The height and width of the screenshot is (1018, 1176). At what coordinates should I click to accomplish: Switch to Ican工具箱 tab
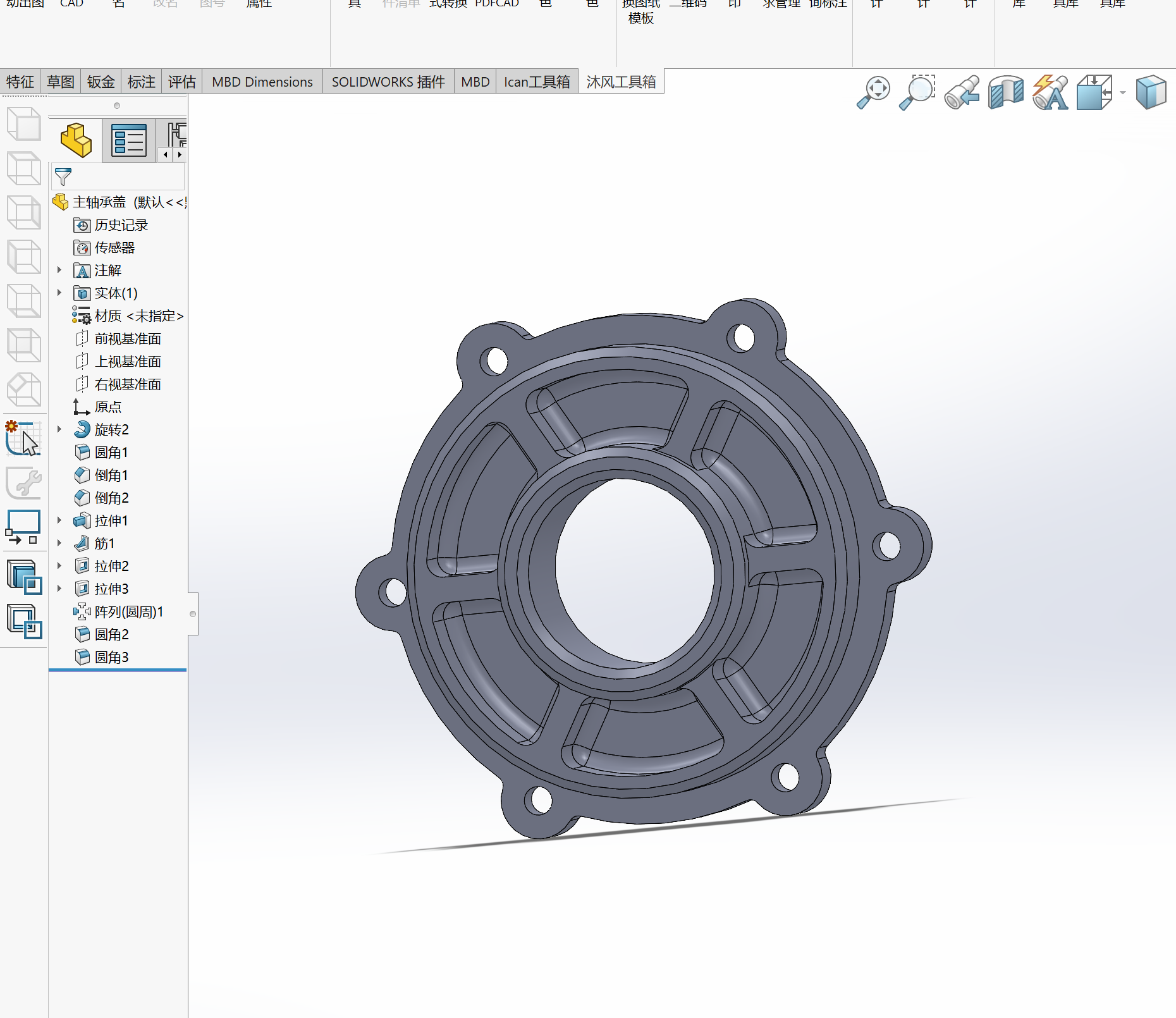click(537, 82)
